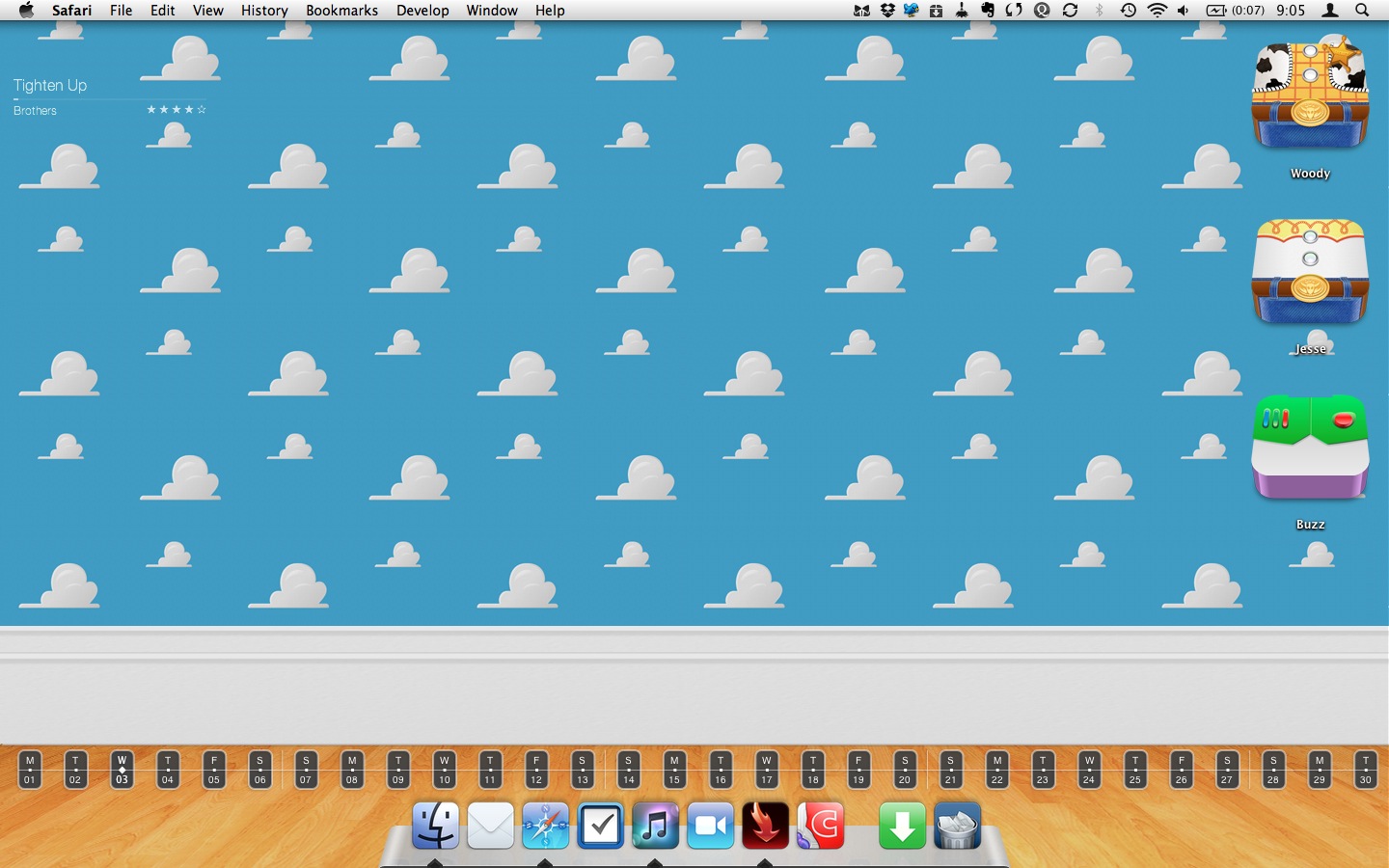Image resolution: width=1389 pixels, height=868 pixels.
Task: Select calendar day T 25
Action: 1134,770
